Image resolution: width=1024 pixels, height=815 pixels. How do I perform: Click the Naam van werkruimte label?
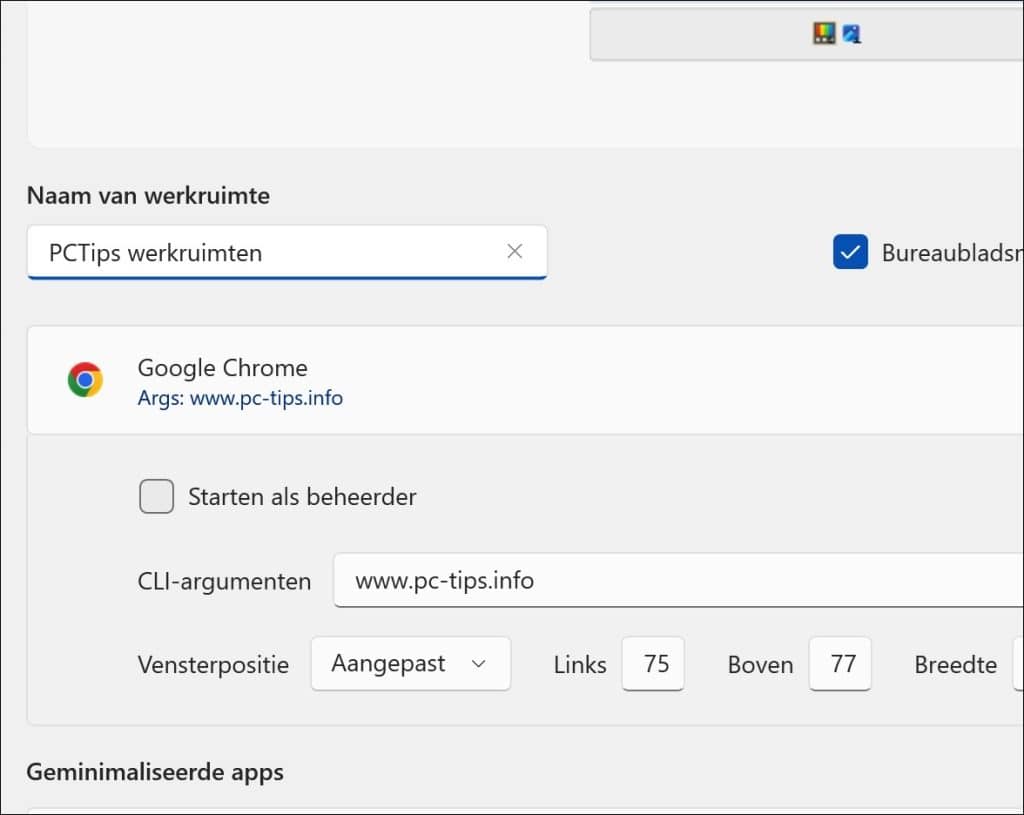tap(148, 195)
